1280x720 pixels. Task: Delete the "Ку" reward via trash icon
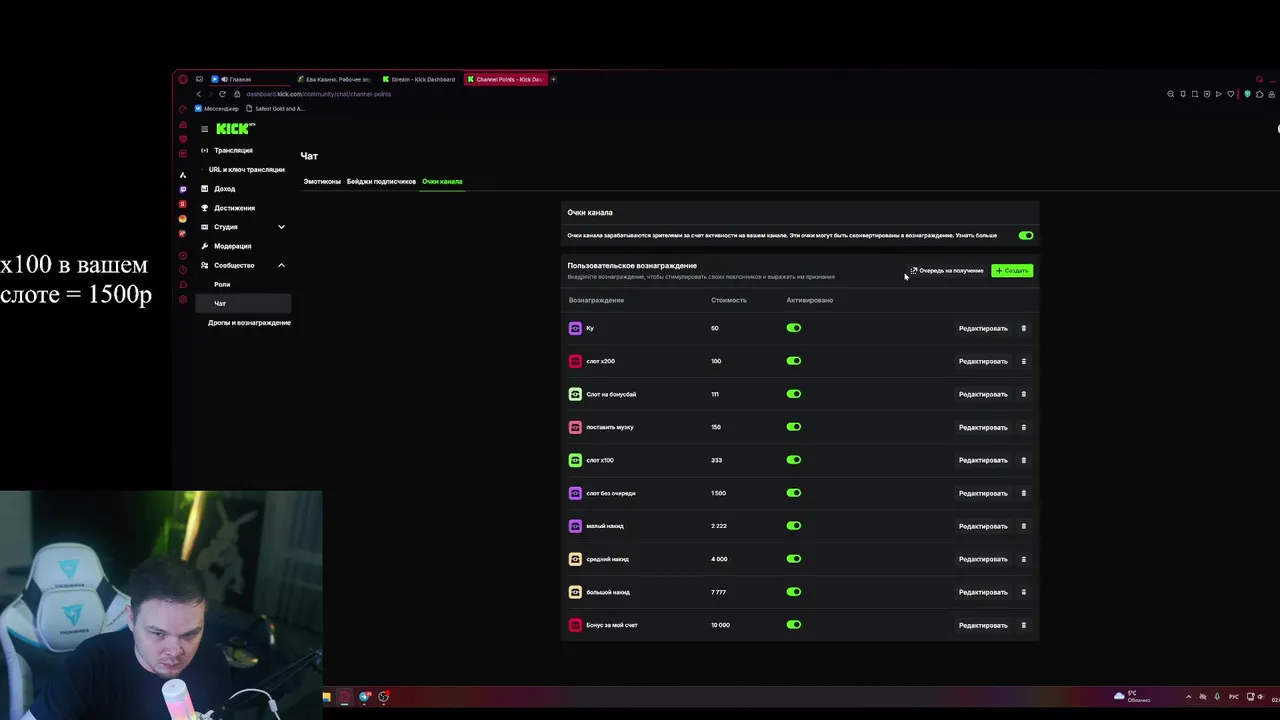pos(1023,328)
